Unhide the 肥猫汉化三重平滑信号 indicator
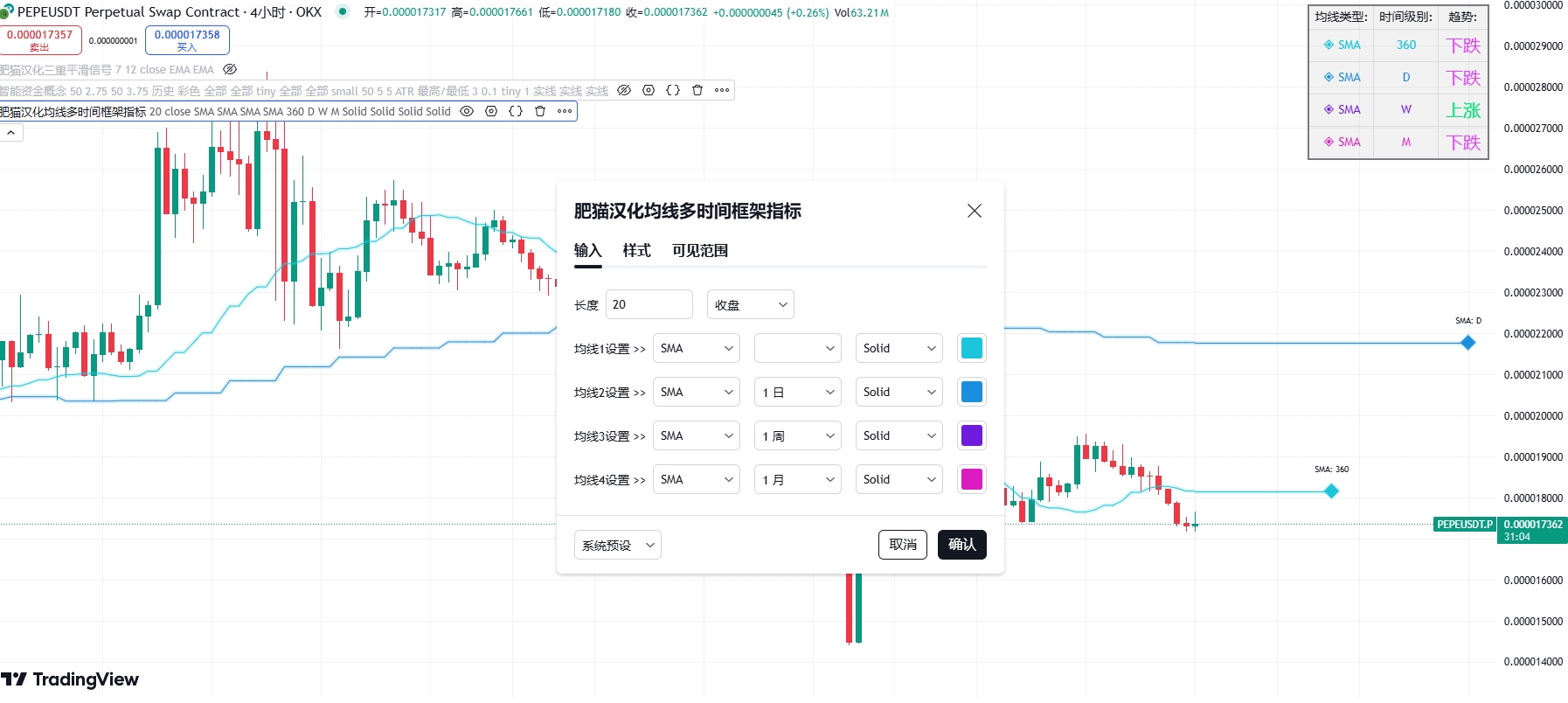1568x703 pixels. [x=230, y=69]
